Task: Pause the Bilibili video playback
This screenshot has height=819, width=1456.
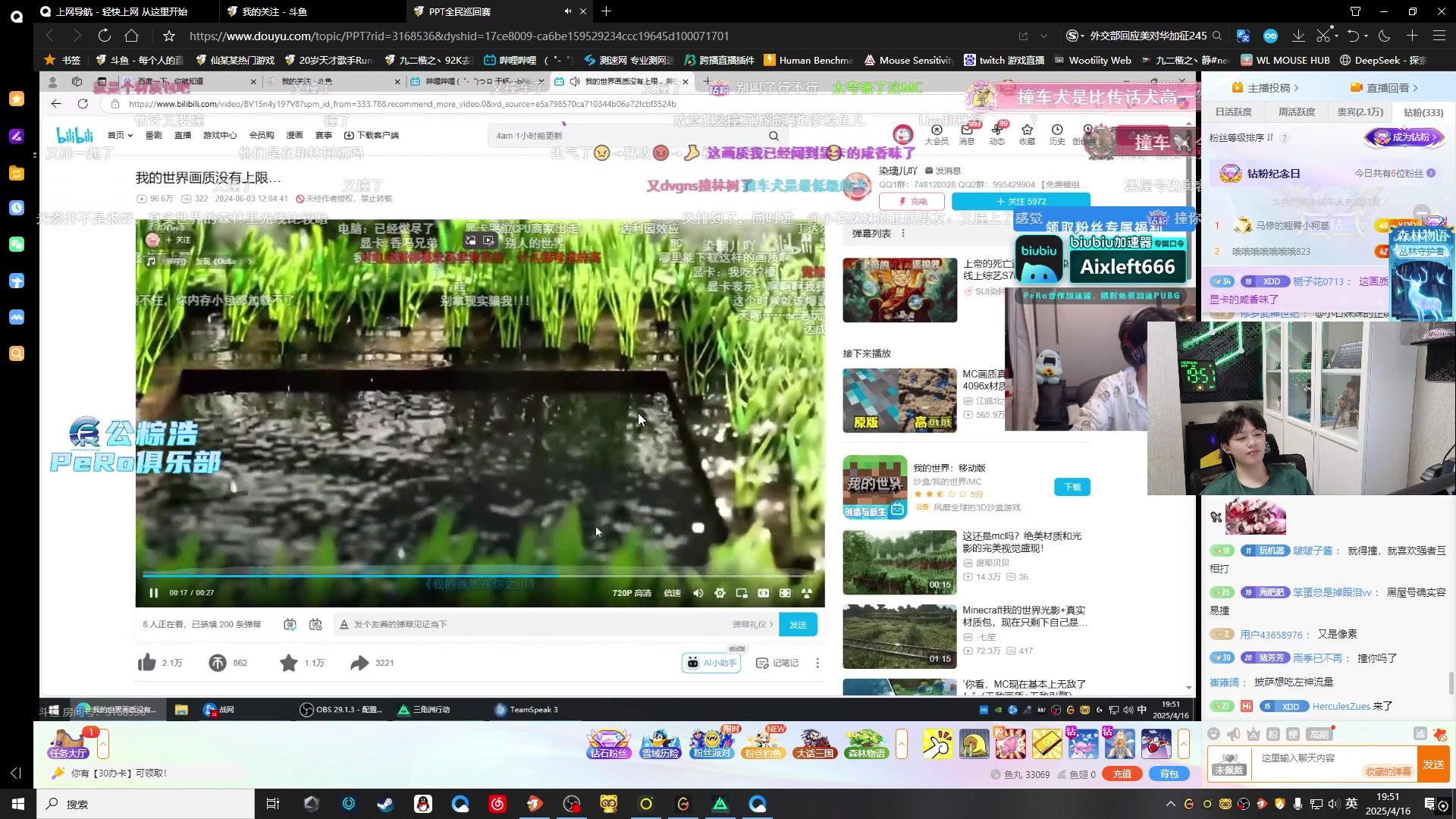Action: click(x=154, y=593)
